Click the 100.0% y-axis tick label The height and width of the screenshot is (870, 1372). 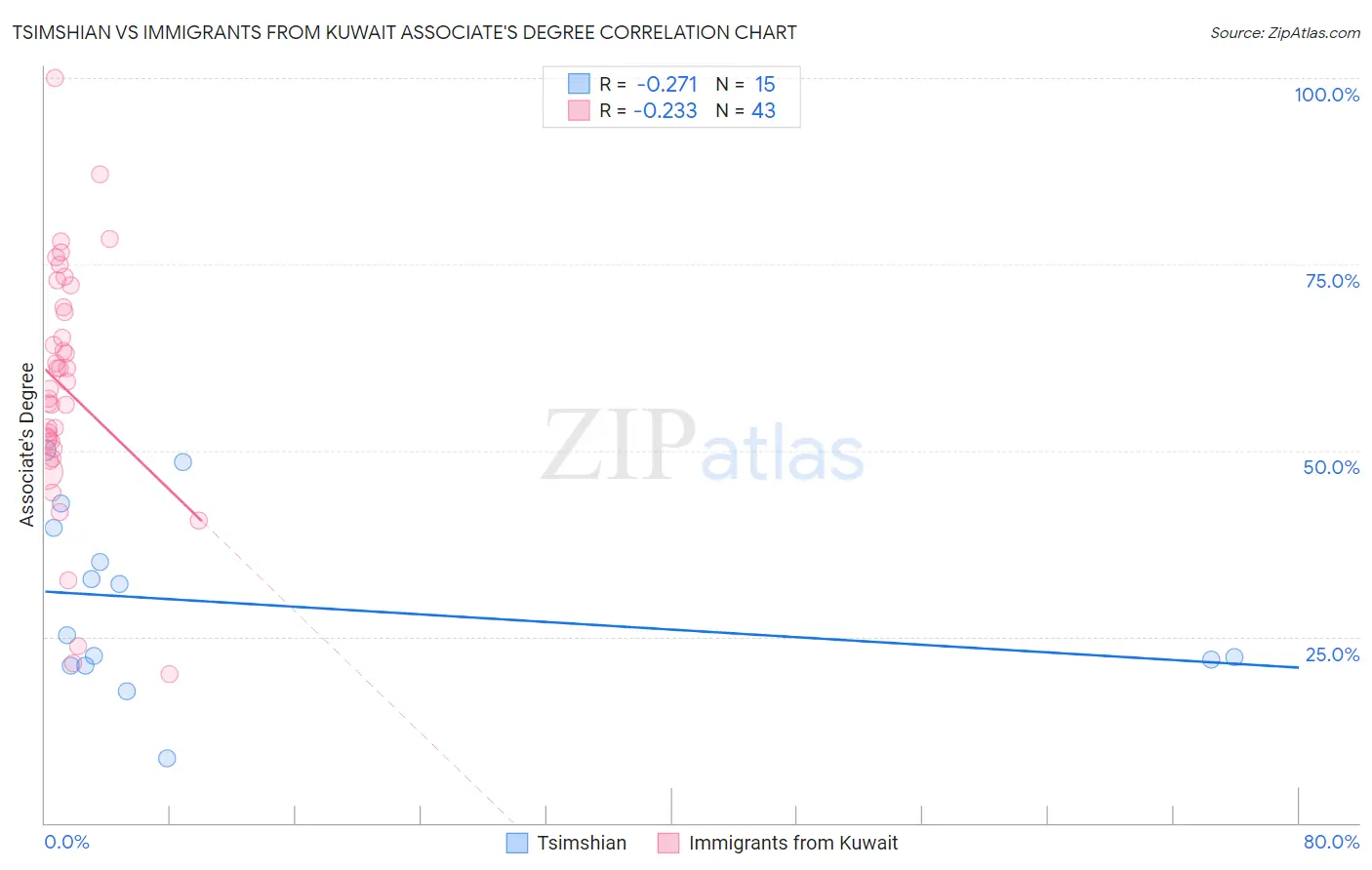pos(1326,95)
